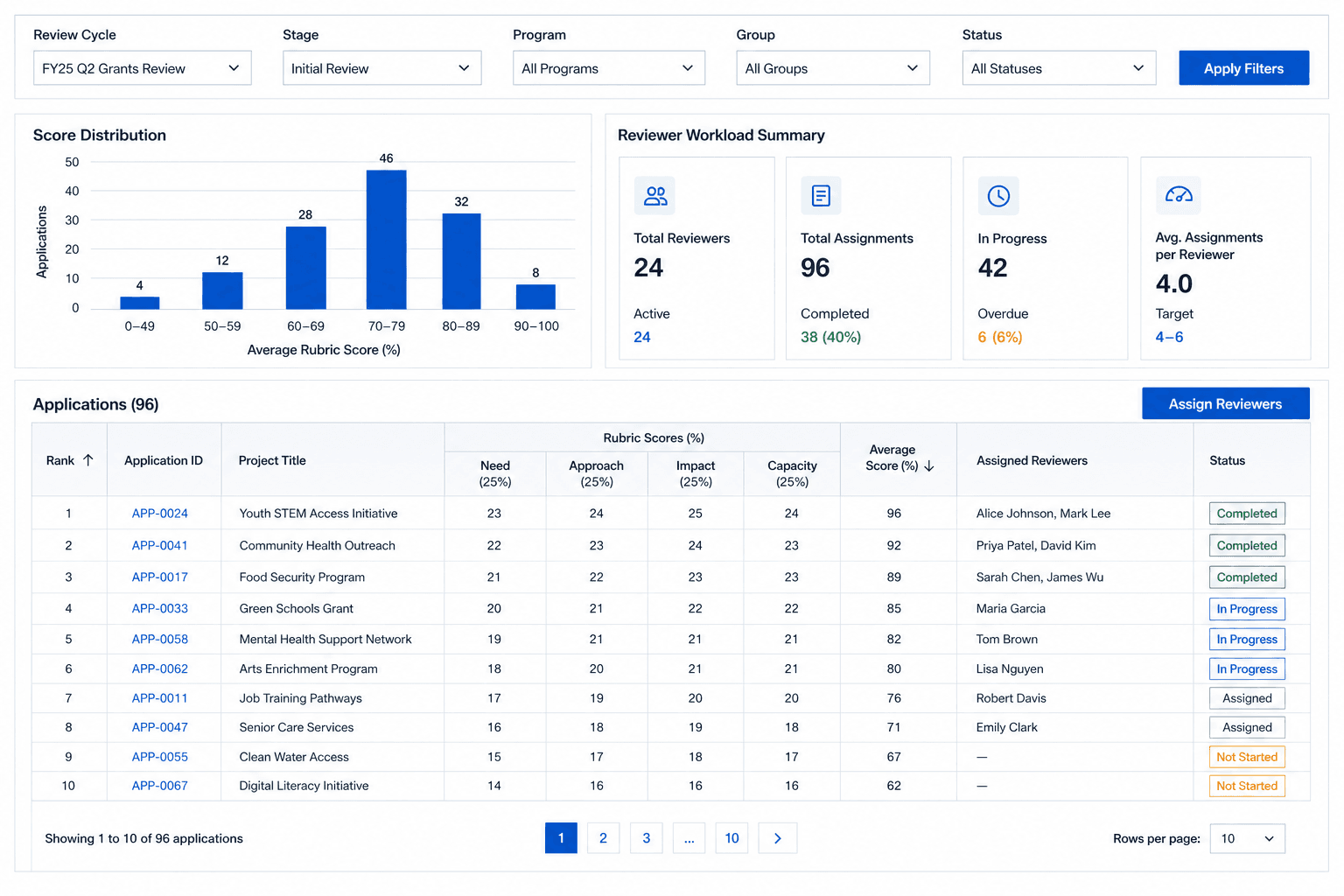Screen dimensions: 1344x896
Task: Open the Stage dropdown showing Initial Review
Action: click(x=381, y=68)
